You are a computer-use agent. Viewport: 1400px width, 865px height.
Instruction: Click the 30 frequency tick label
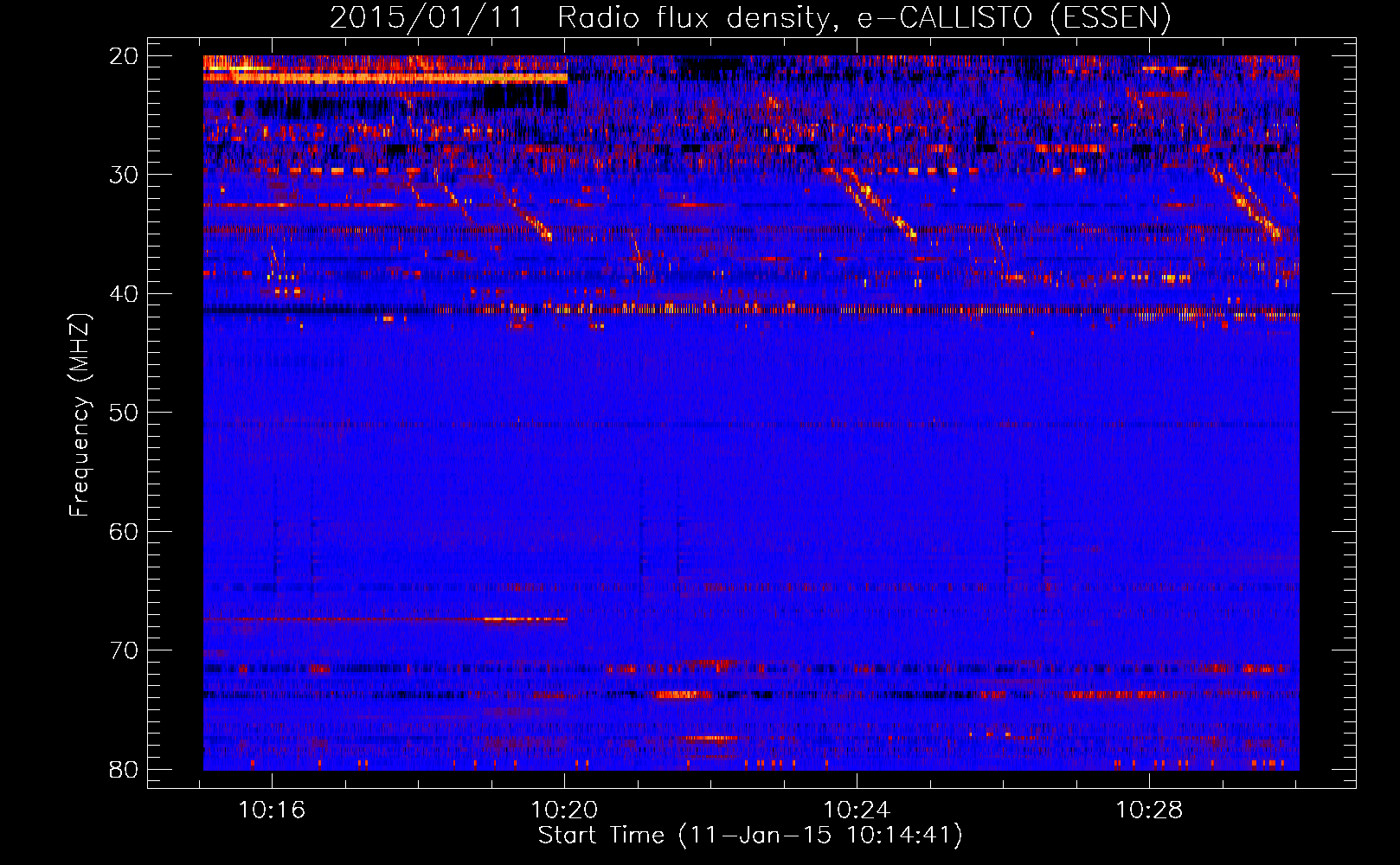(x=124, y=175)
